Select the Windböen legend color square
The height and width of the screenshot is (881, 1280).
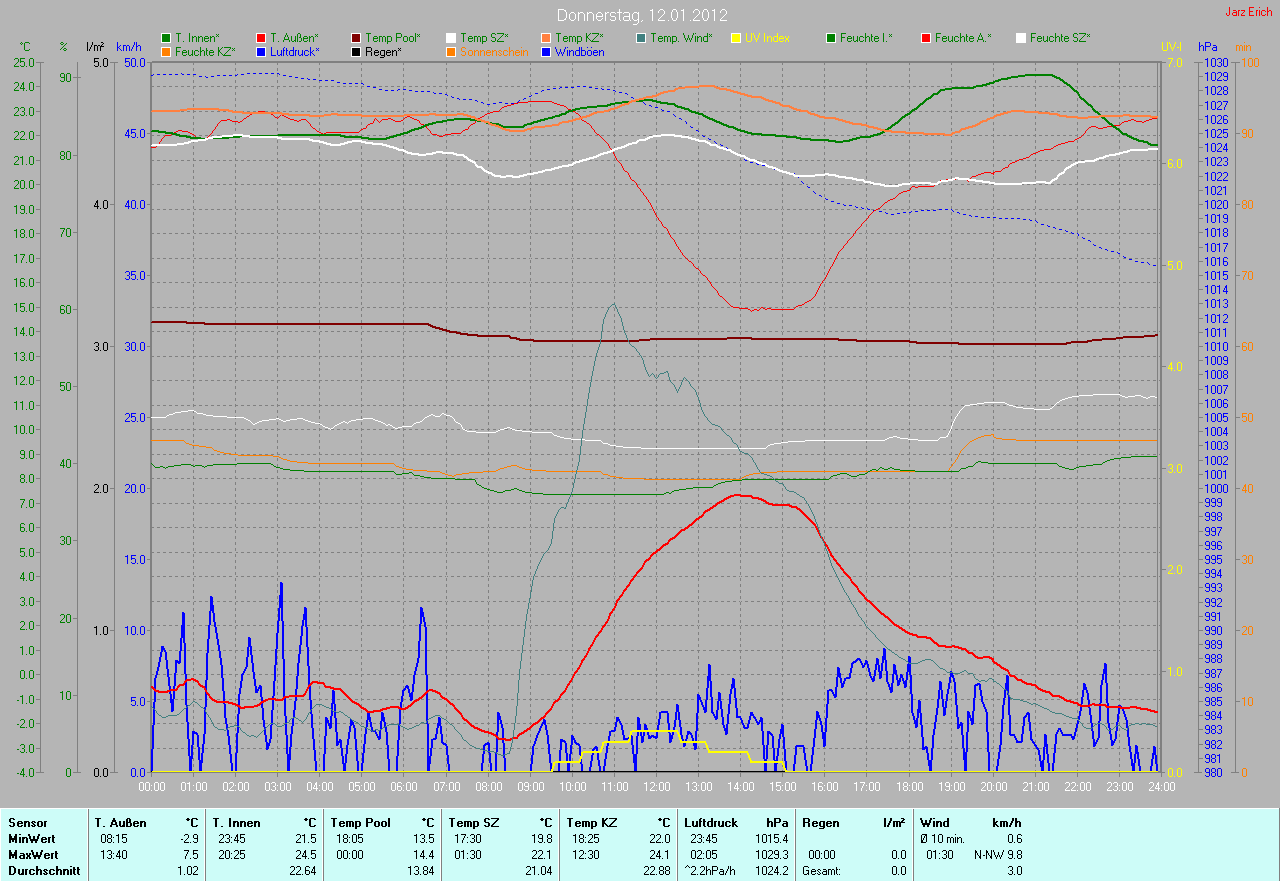[546, 51]
